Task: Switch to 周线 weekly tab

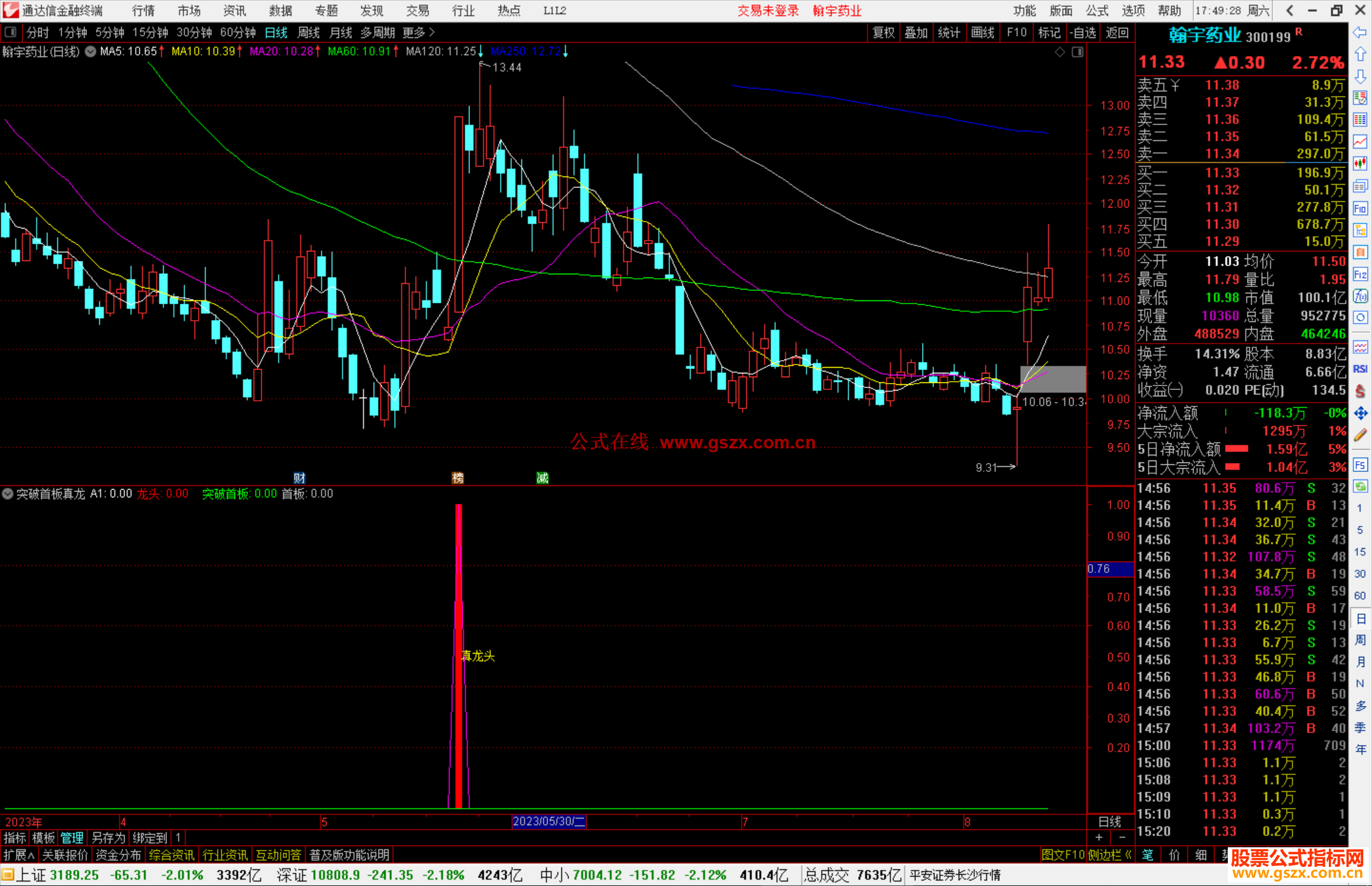Action: 309,32
